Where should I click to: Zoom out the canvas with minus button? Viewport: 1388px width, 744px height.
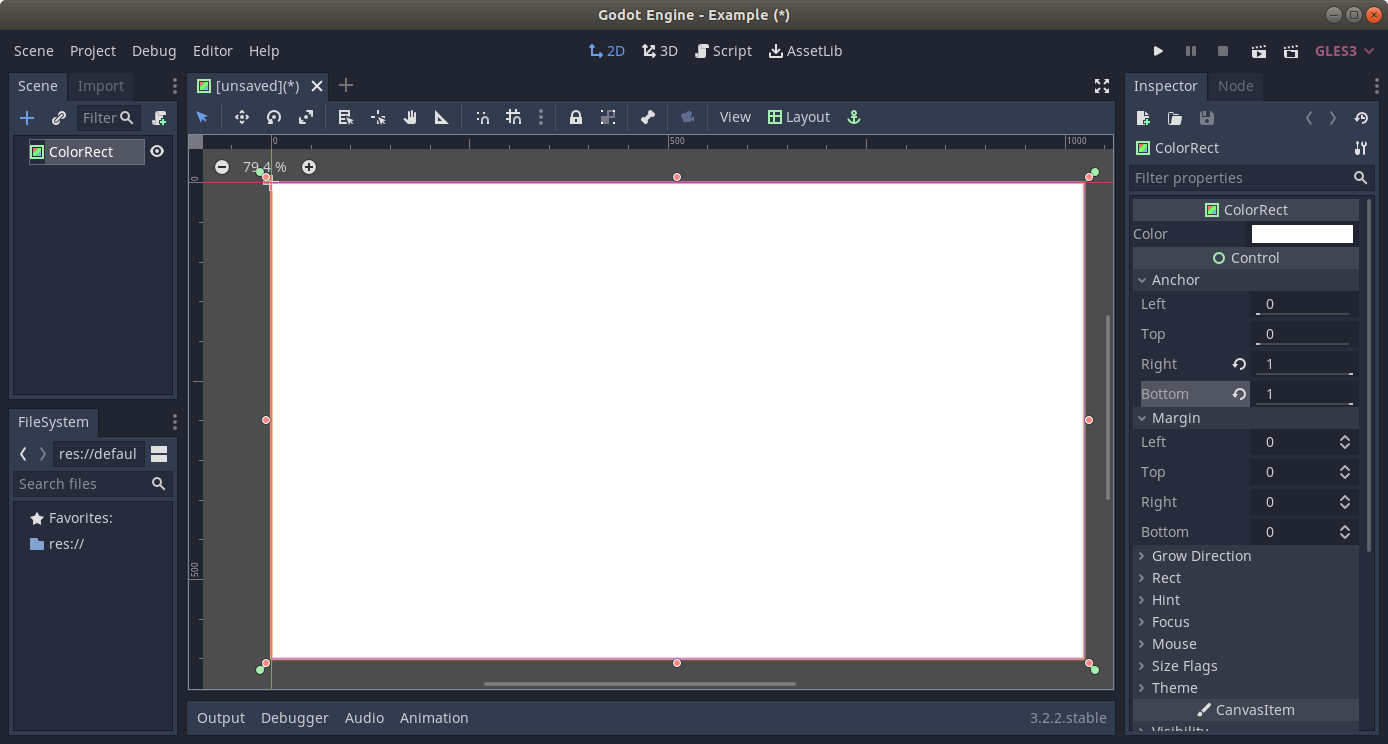222,167
